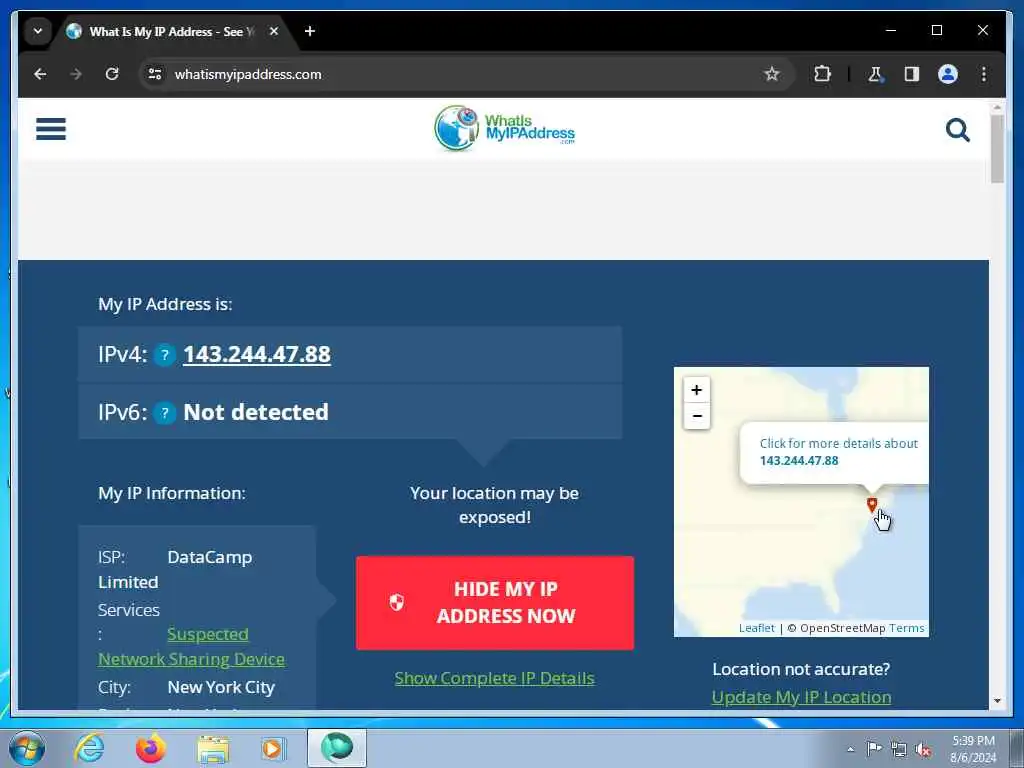Open the Chrome Labs flask icon
This screenshot has width=1024, height=768.
pos(875,74)
